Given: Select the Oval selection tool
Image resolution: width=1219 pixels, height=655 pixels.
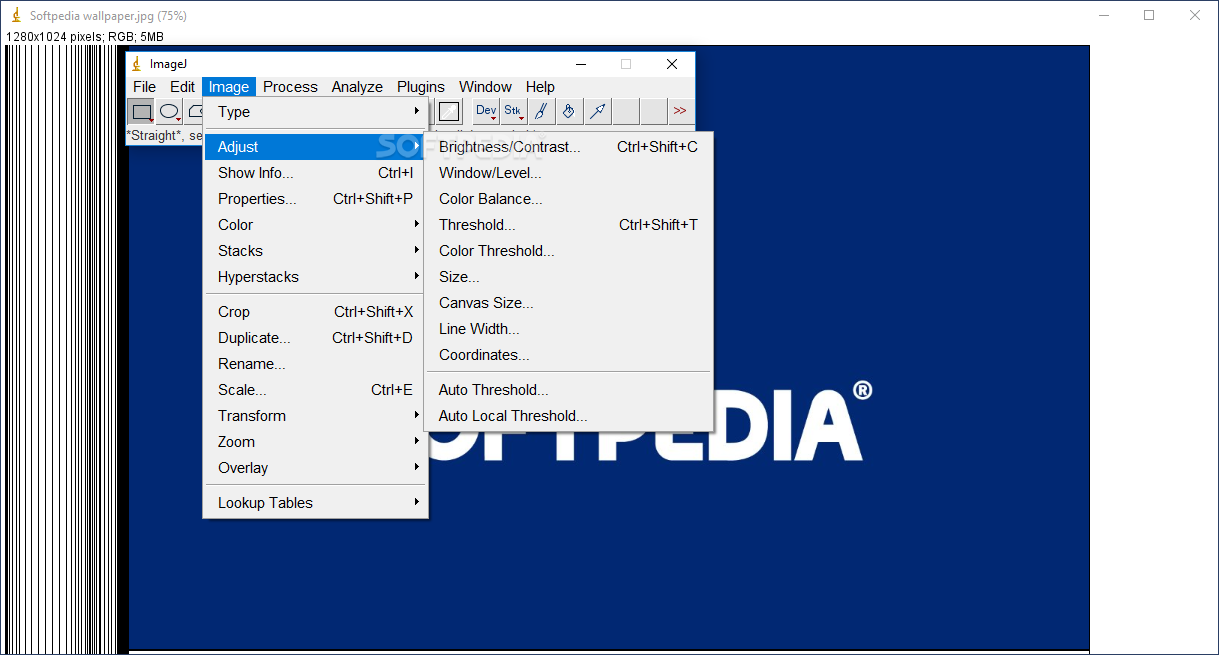Looking at the screenshot, I should coord(170,111).
